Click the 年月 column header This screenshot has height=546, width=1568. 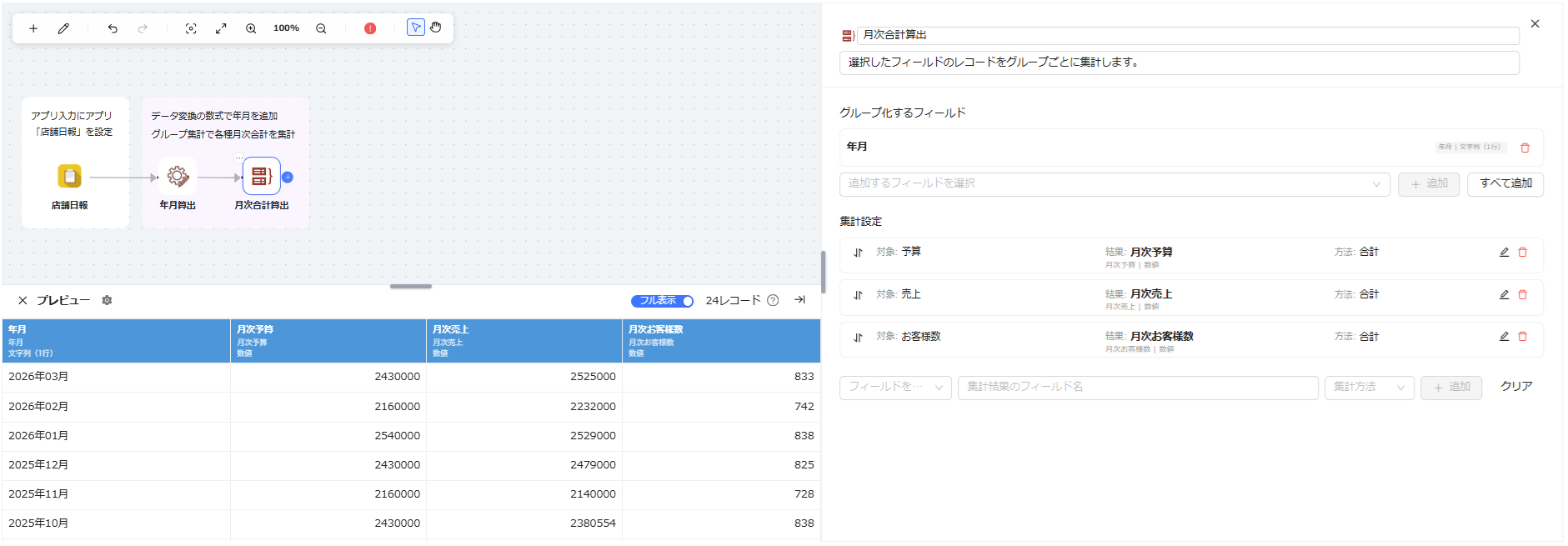click(116, 341)
